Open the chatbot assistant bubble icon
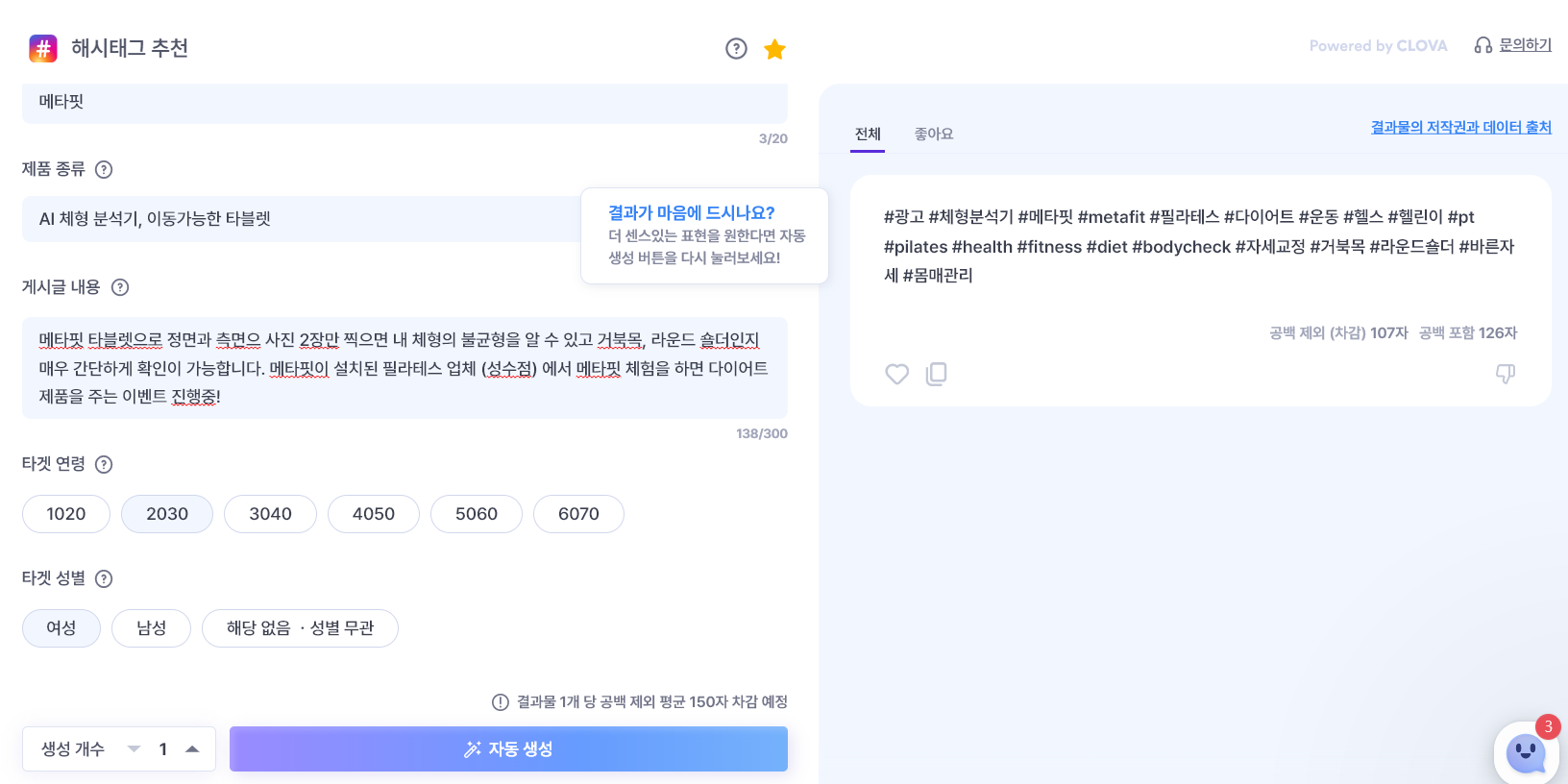This screenshot has width=1568, height=784. pyautogui.click(x=1526, y=752)
